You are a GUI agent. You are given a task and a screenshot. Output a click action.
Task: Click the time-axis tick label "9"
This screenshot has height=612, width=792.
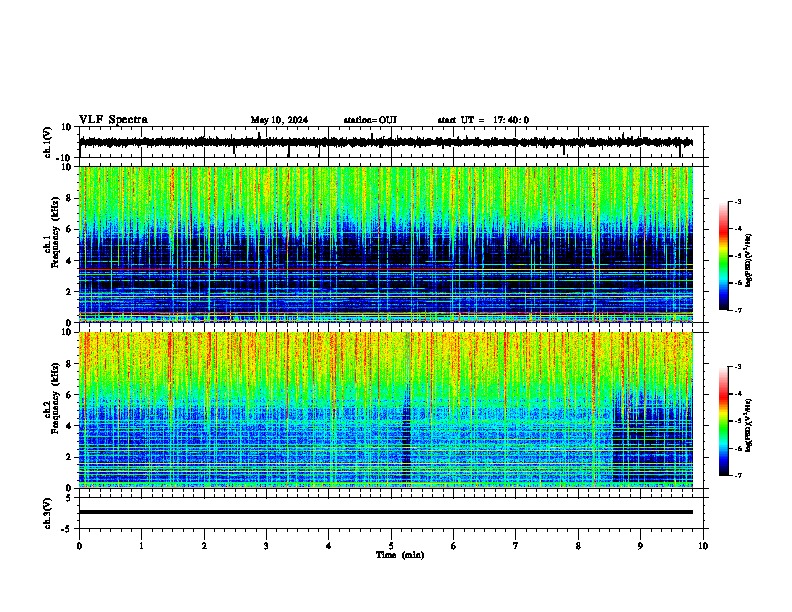point(640,546)
